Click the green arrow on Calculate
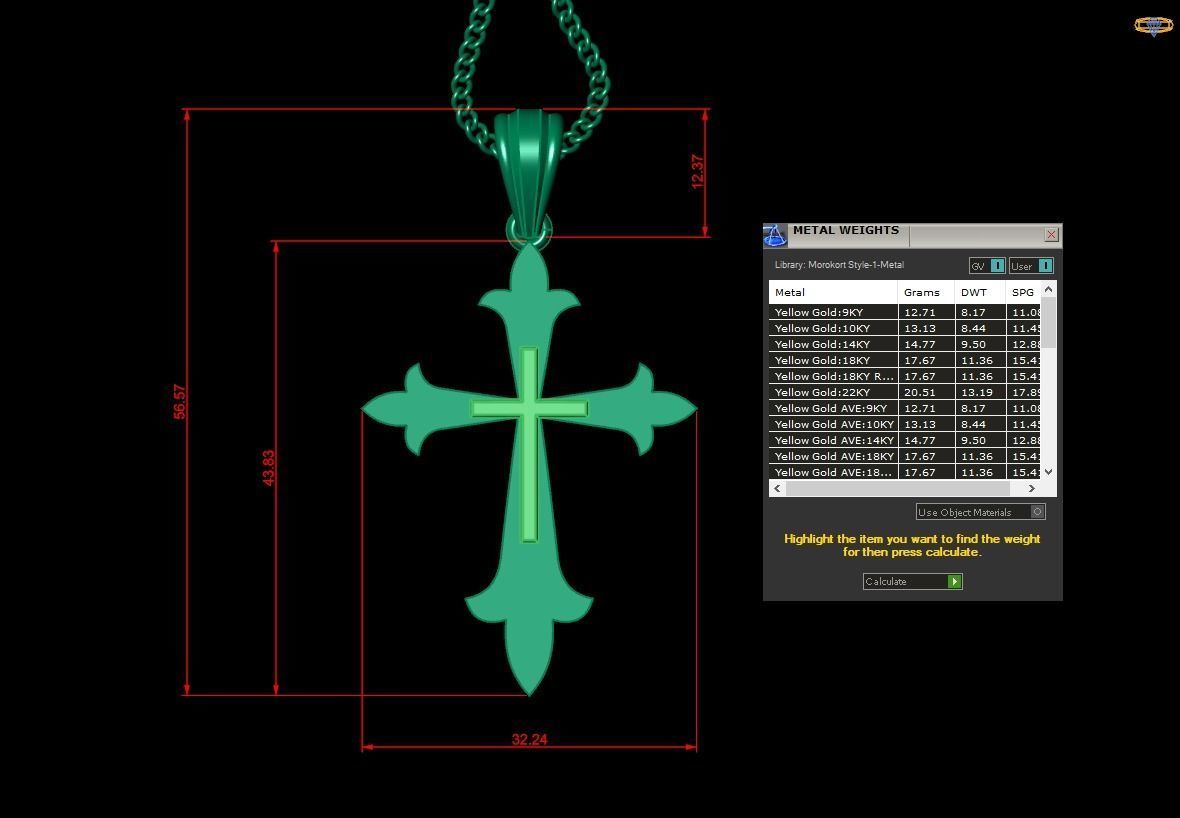The height and width of the screenshot is (818, 1180). [x=955, y=581]
